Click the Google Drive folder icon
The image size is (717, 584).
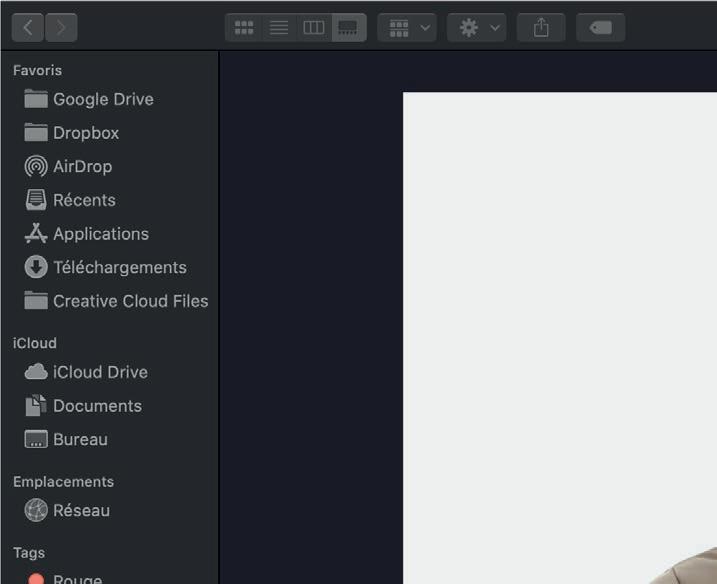[36, 99]
